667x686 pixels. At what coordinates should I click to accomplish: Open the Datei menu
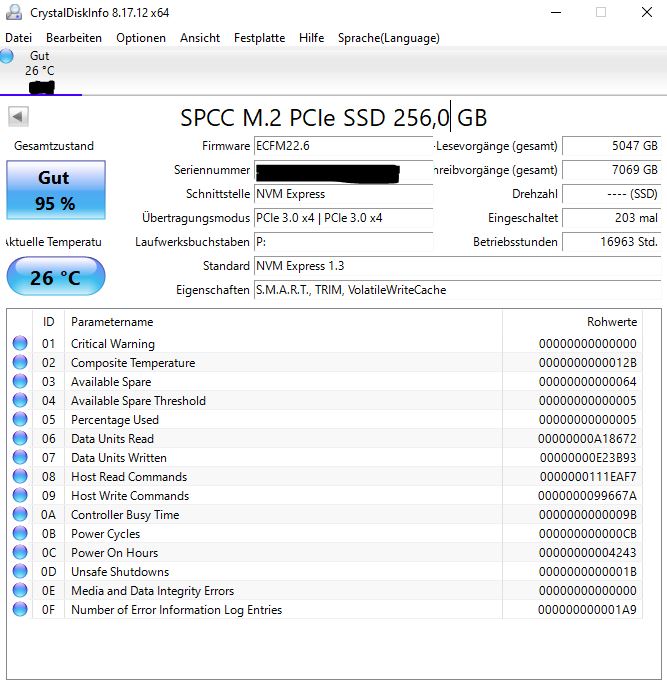tap(18, 38)
